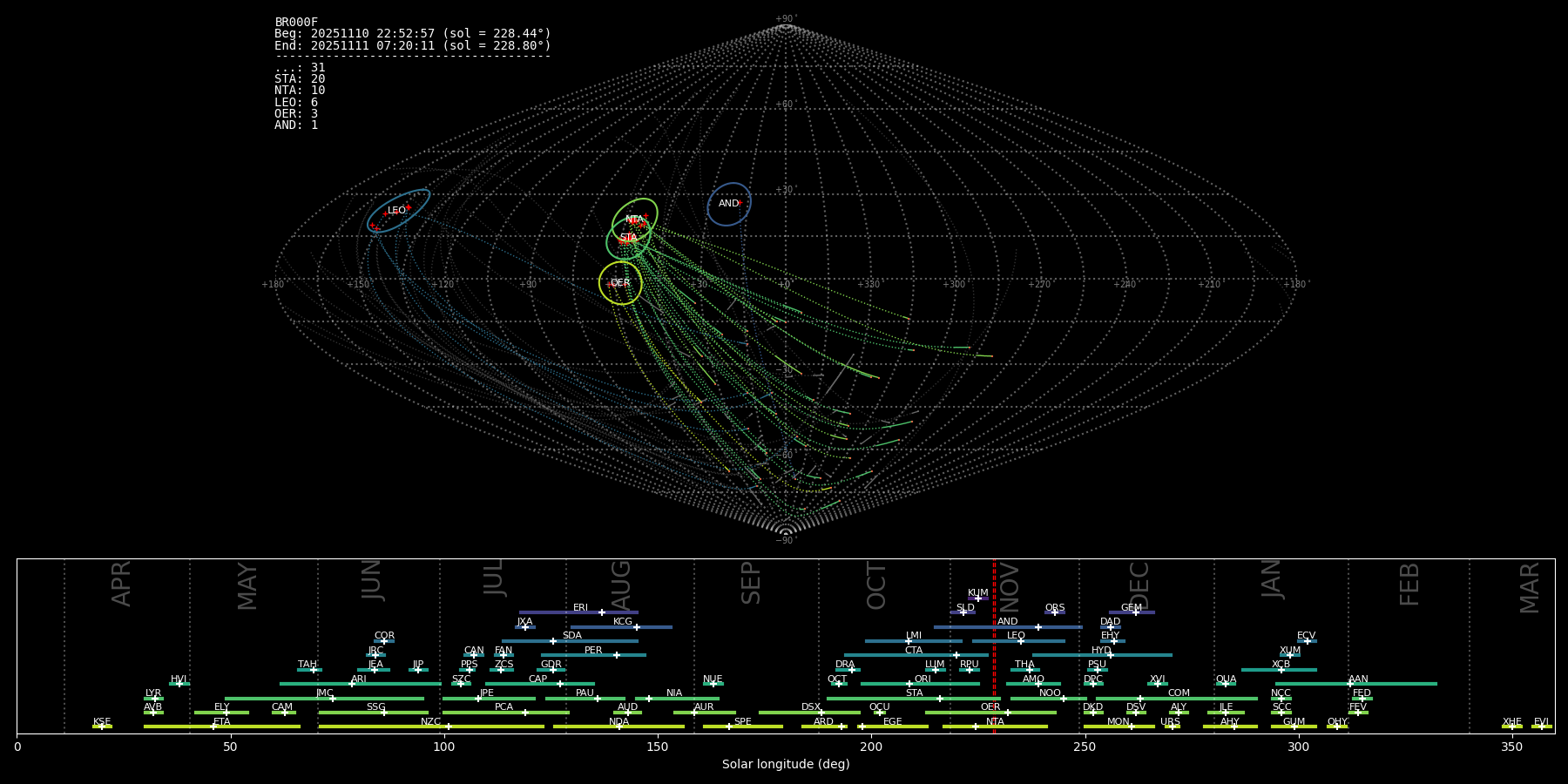Click the PER shower label in timeline
This screenshot has height=784, width=1568.
point(593,651)
